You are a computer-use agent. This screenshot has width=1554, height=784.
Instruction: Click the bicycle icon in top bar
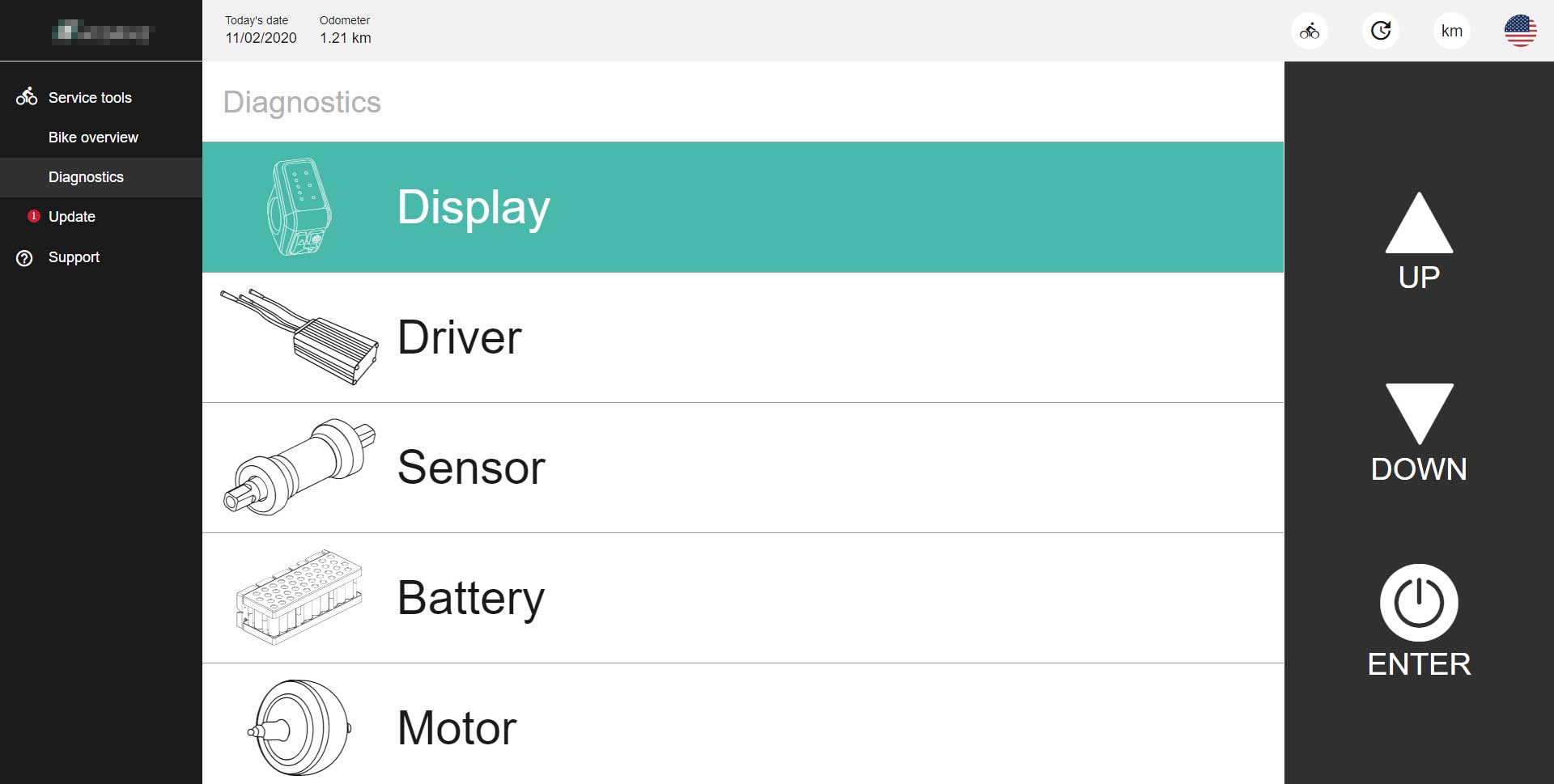pos(1309,32)
